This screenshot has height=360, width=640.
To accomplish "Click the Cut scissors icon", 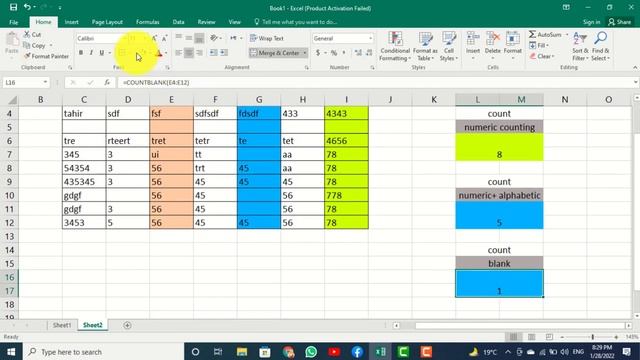I will [27, 35].
